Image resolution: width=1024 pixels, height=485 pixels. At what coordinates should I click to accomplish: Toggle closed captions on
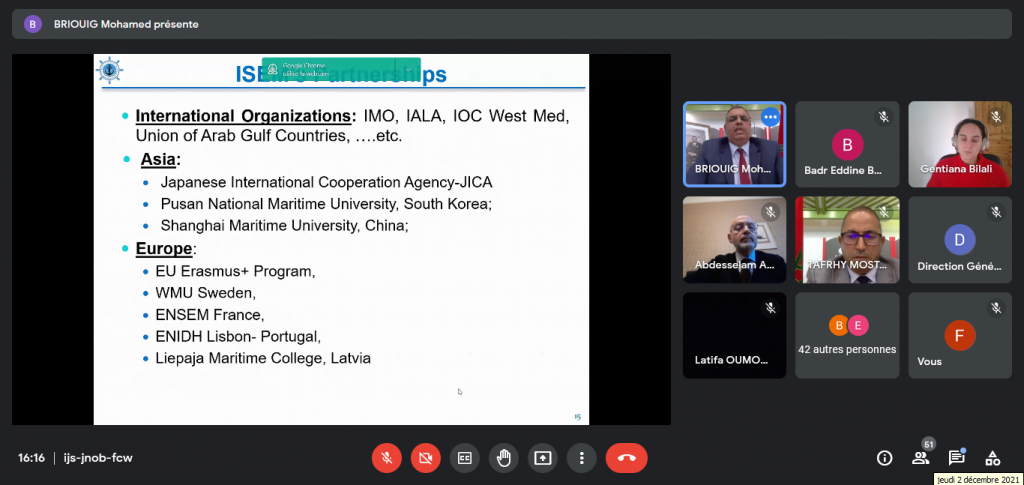click(464, 458)
